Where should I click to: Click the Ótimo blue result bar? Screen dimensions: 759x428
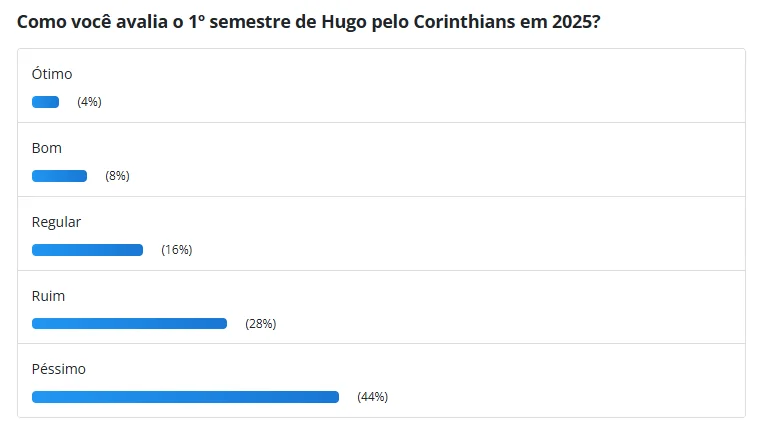tap(46, 102)
